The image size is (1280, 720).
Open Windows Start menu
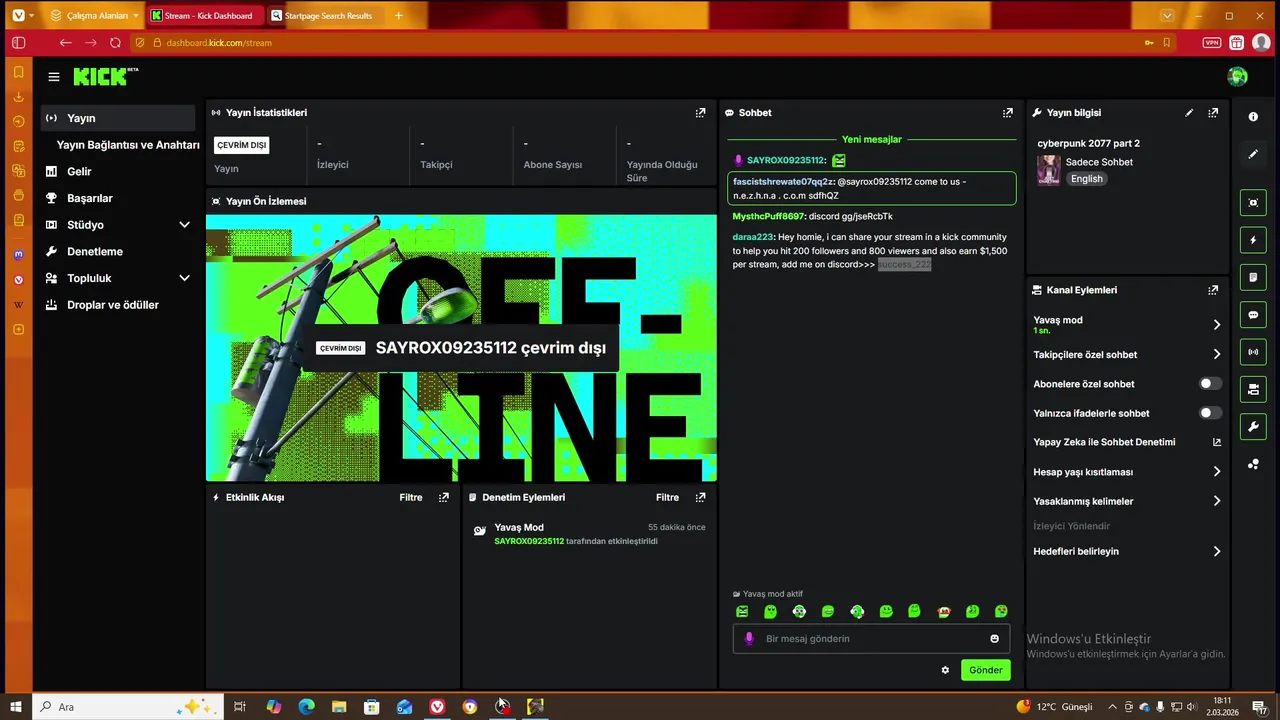[x=16, y=707]
